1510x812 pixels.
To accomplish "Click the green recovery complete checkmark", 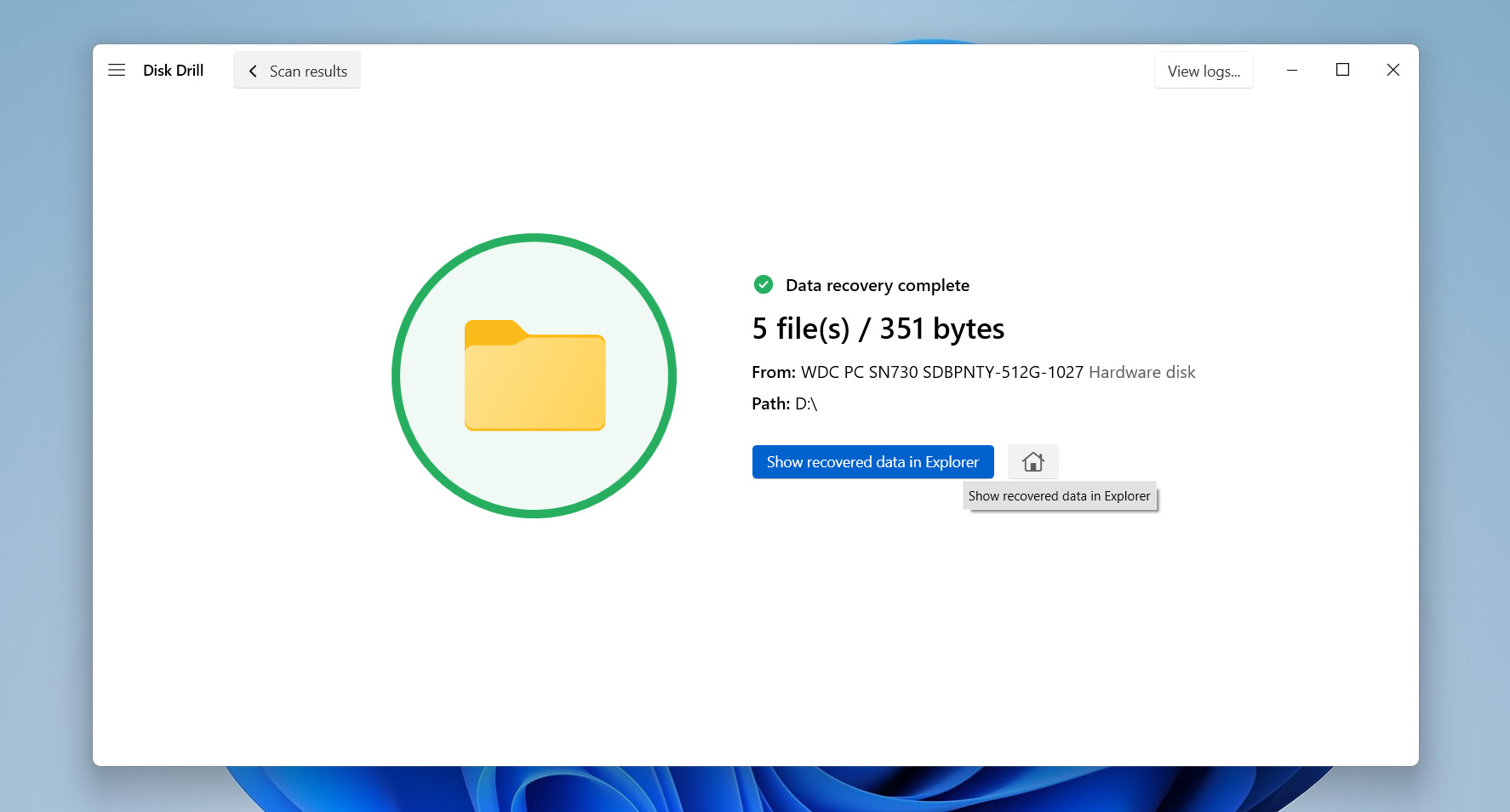I will click(764, 285).
